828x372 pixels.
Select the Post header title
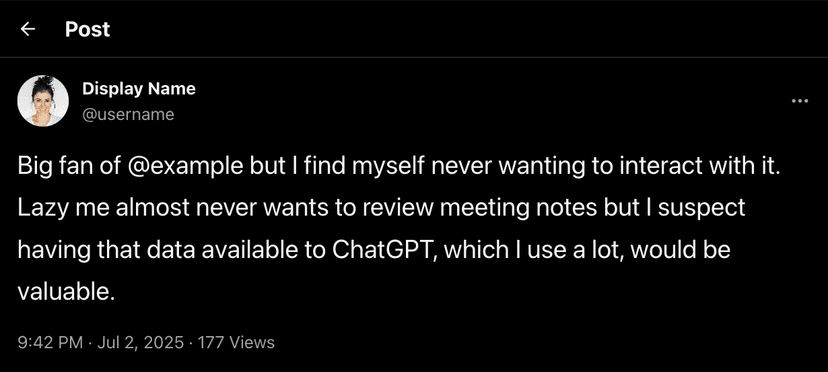coord(88,30)
